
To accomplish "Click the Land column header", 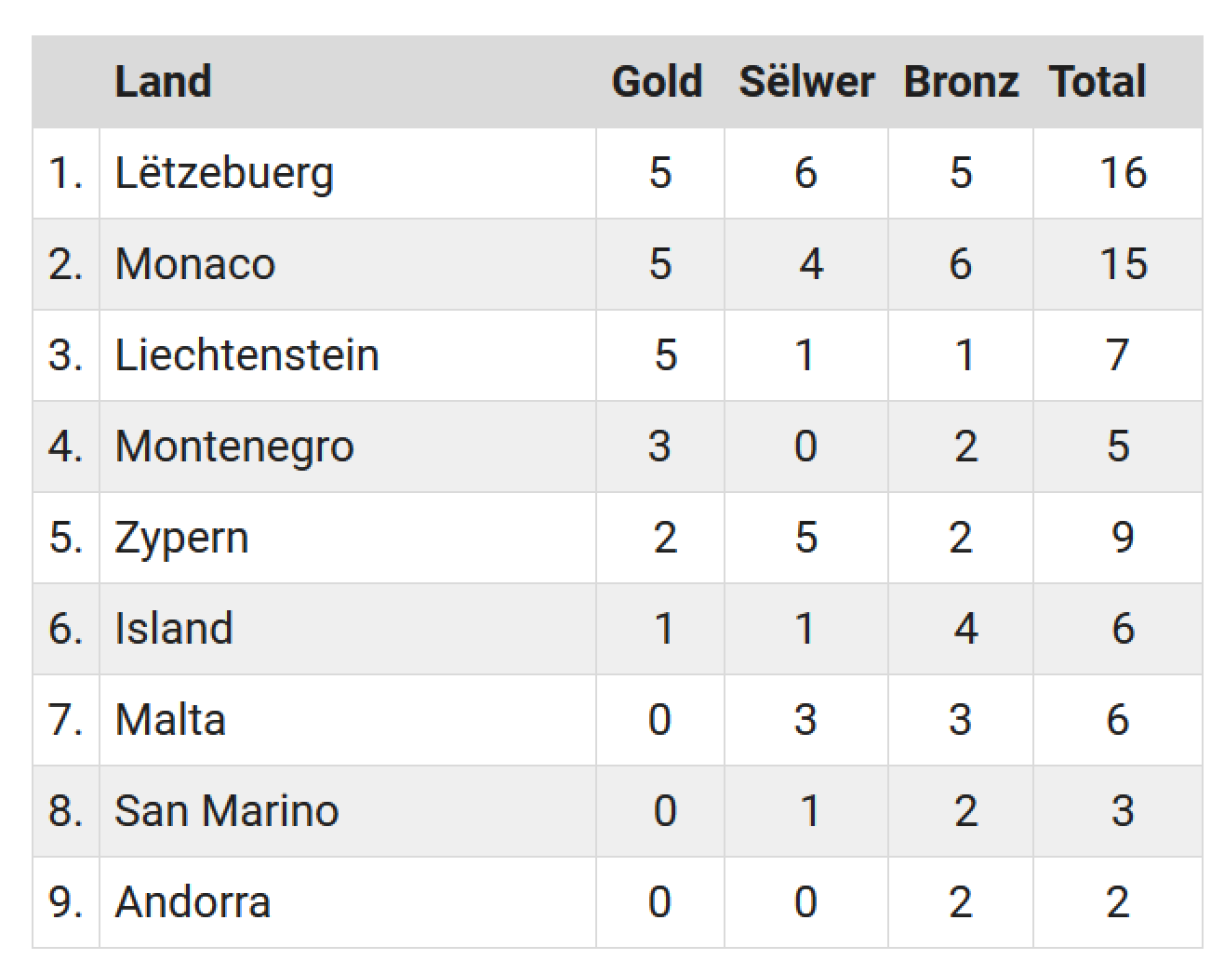I will pyautogui.click(x=163, y=82).
